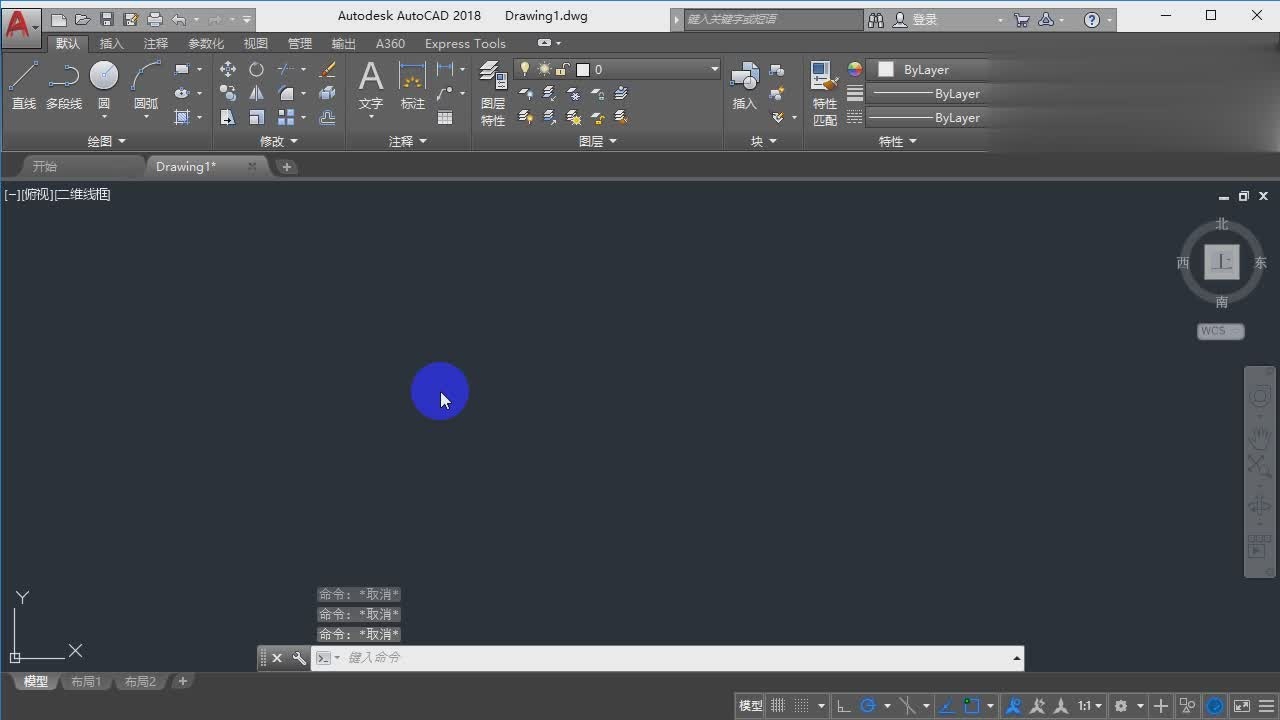Click the keyword search box

[x=773, y=19]
